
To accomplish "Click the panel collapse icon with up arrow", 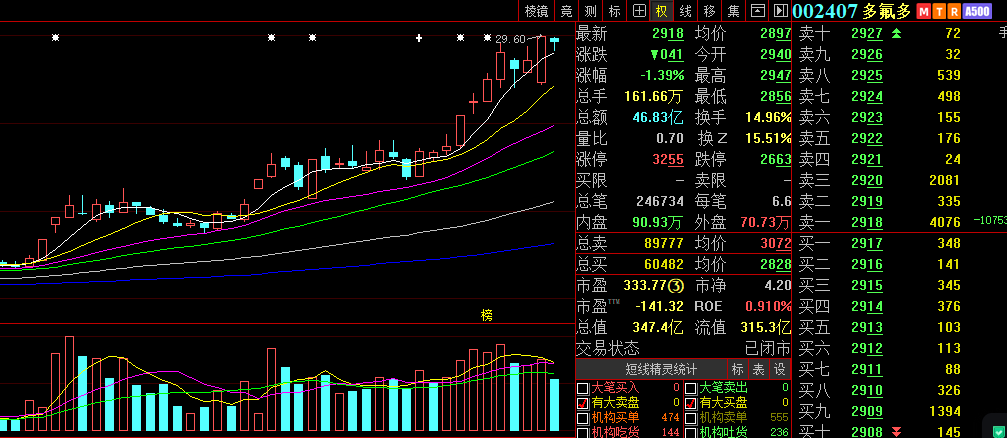I will 758,11.
